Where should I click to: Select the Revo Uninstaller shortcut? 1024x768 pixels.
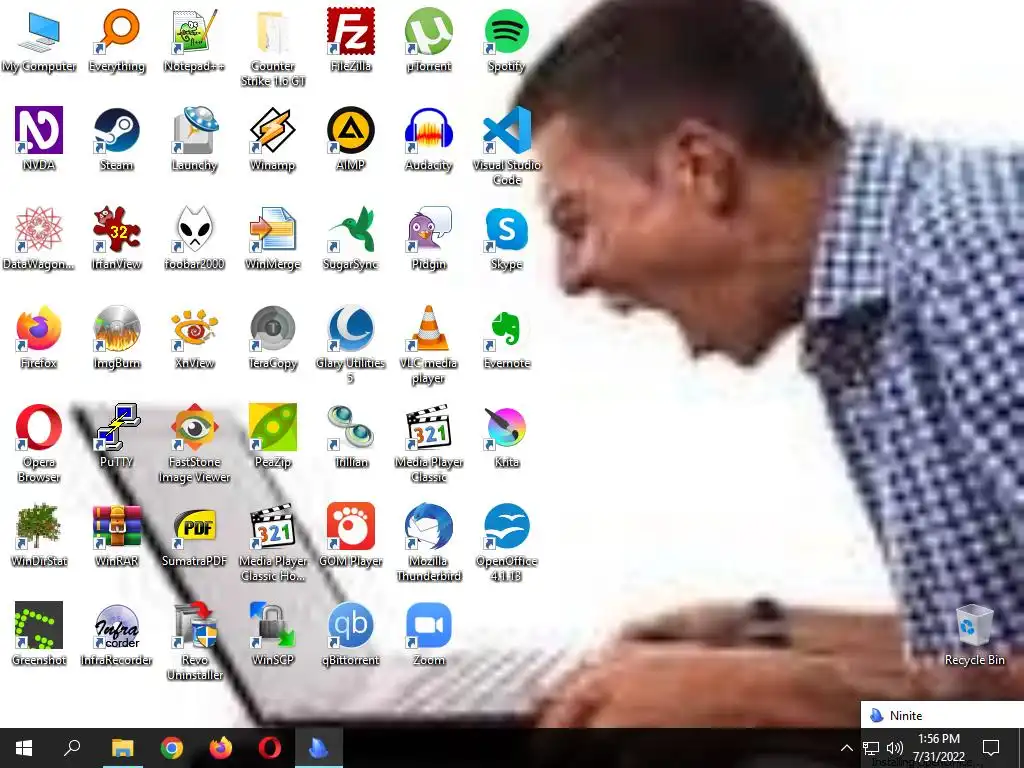click(194, 642)
